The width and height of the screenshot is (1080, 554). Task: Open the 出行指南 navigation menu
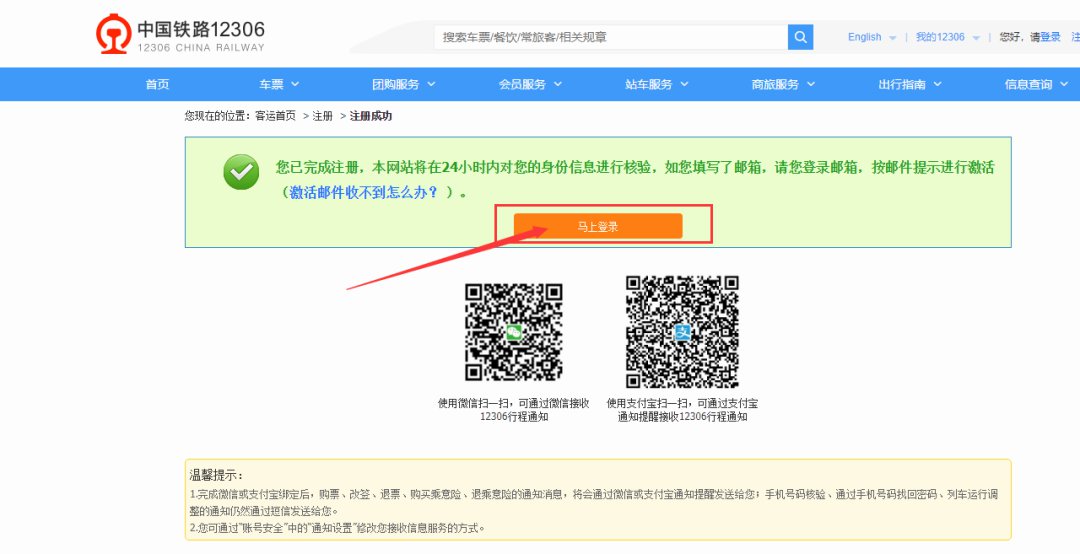point(902,84)
